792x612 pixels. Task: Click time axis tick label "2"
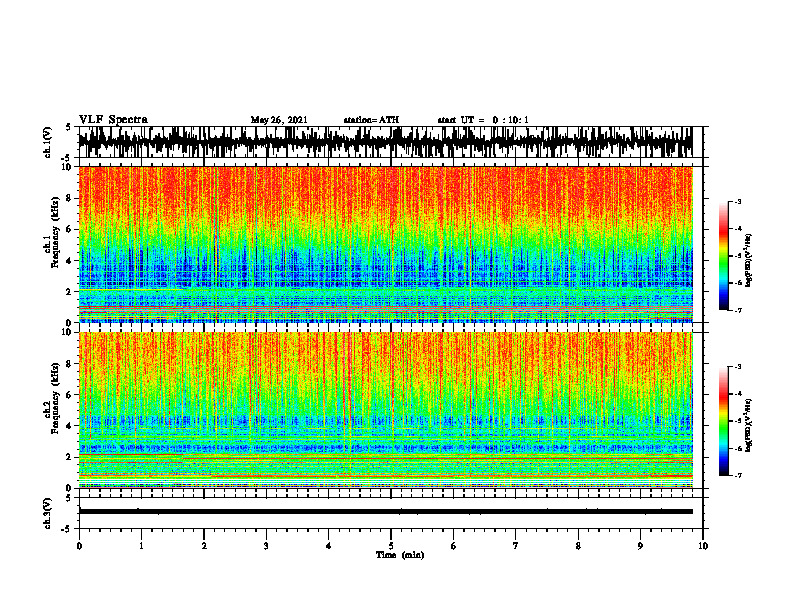coord(204,546)
